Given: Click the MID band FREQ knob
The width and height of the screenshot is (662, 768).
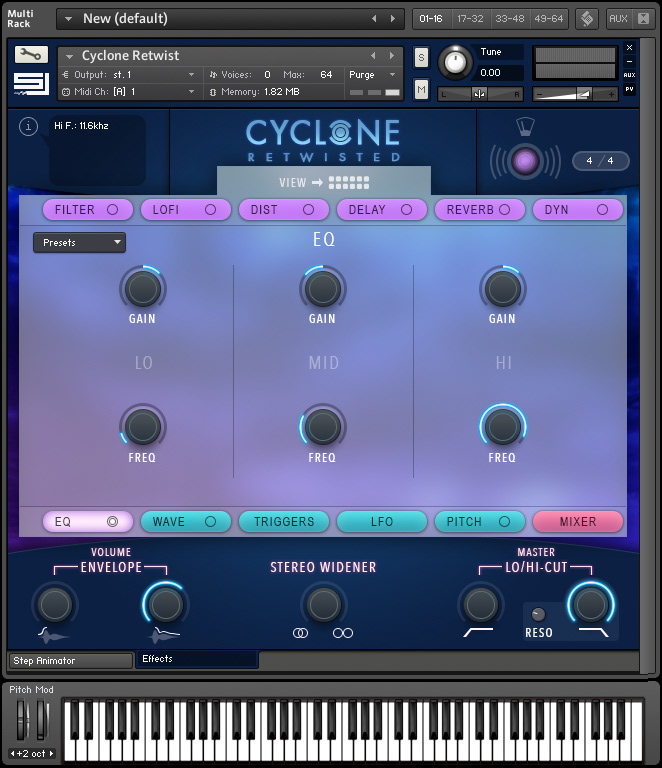Looking at the screenshot, I should [x=322, y=427].
